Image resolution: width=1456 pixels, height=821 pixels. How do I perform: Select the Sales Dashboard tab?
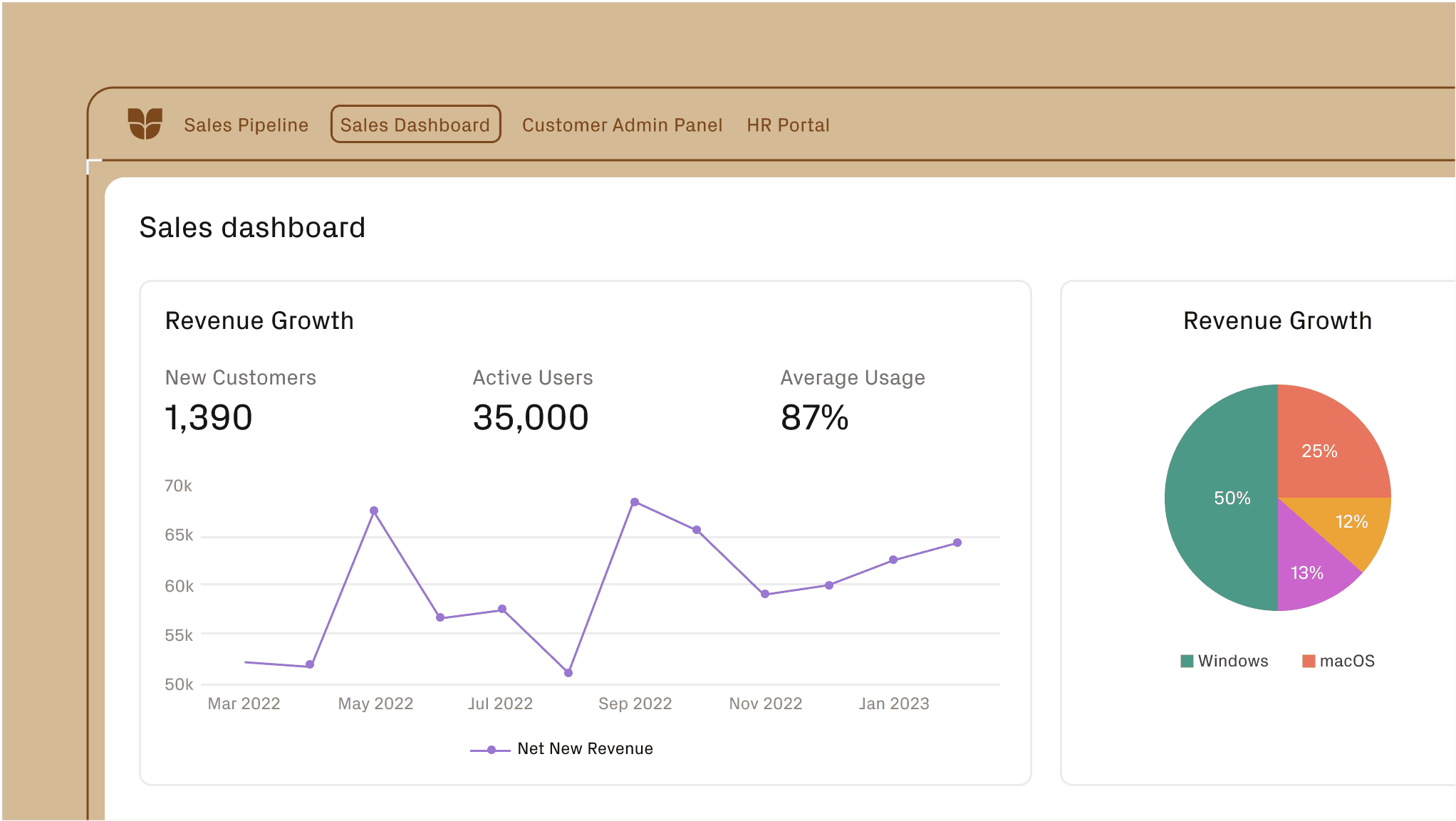click(415, 125)
